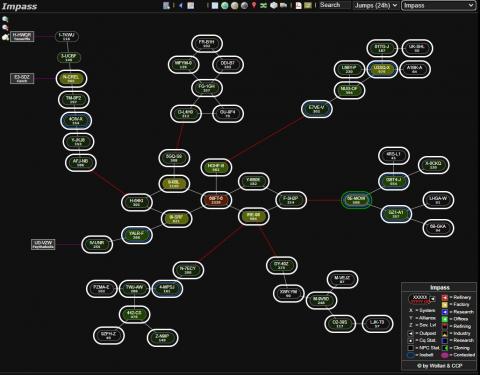The height and width of the screenshot is (375, 480).
Task: Open the E3-SDZ border region box
Action: (22, 79)
